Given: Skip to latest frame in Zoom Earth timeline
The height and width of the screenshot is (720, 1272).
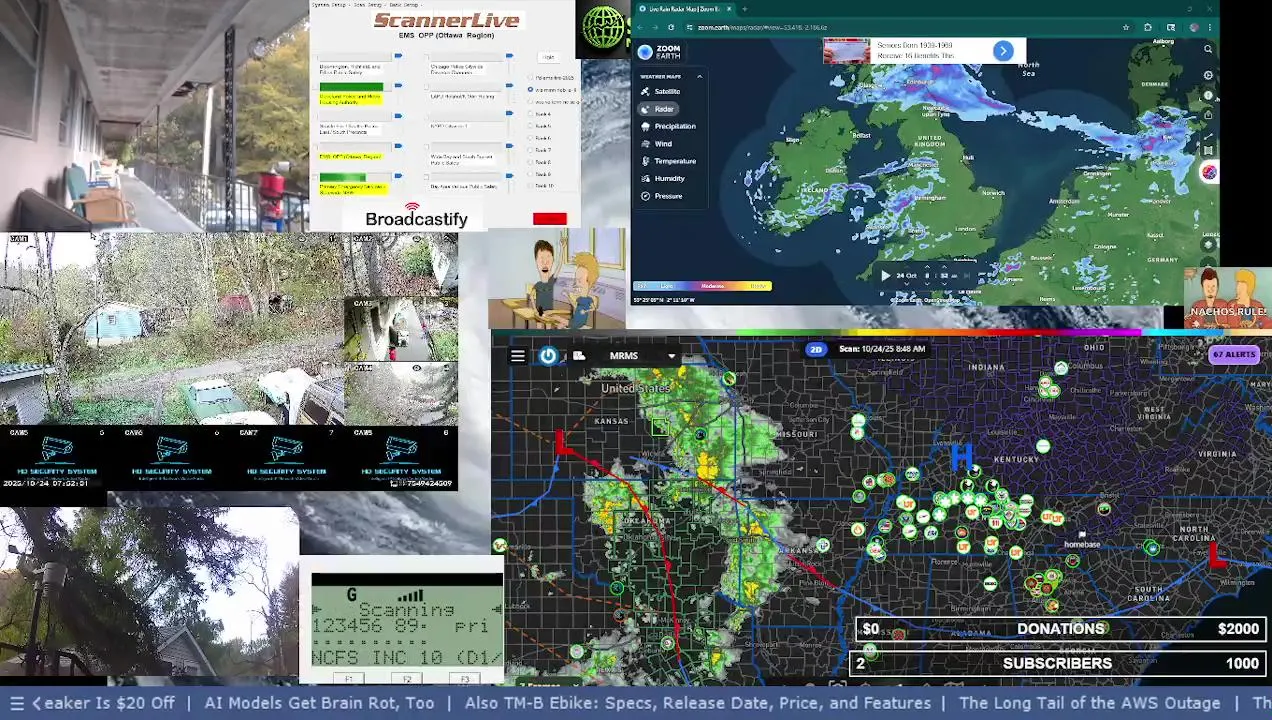Looking at the screenshot, I should [x=969, y=275].
